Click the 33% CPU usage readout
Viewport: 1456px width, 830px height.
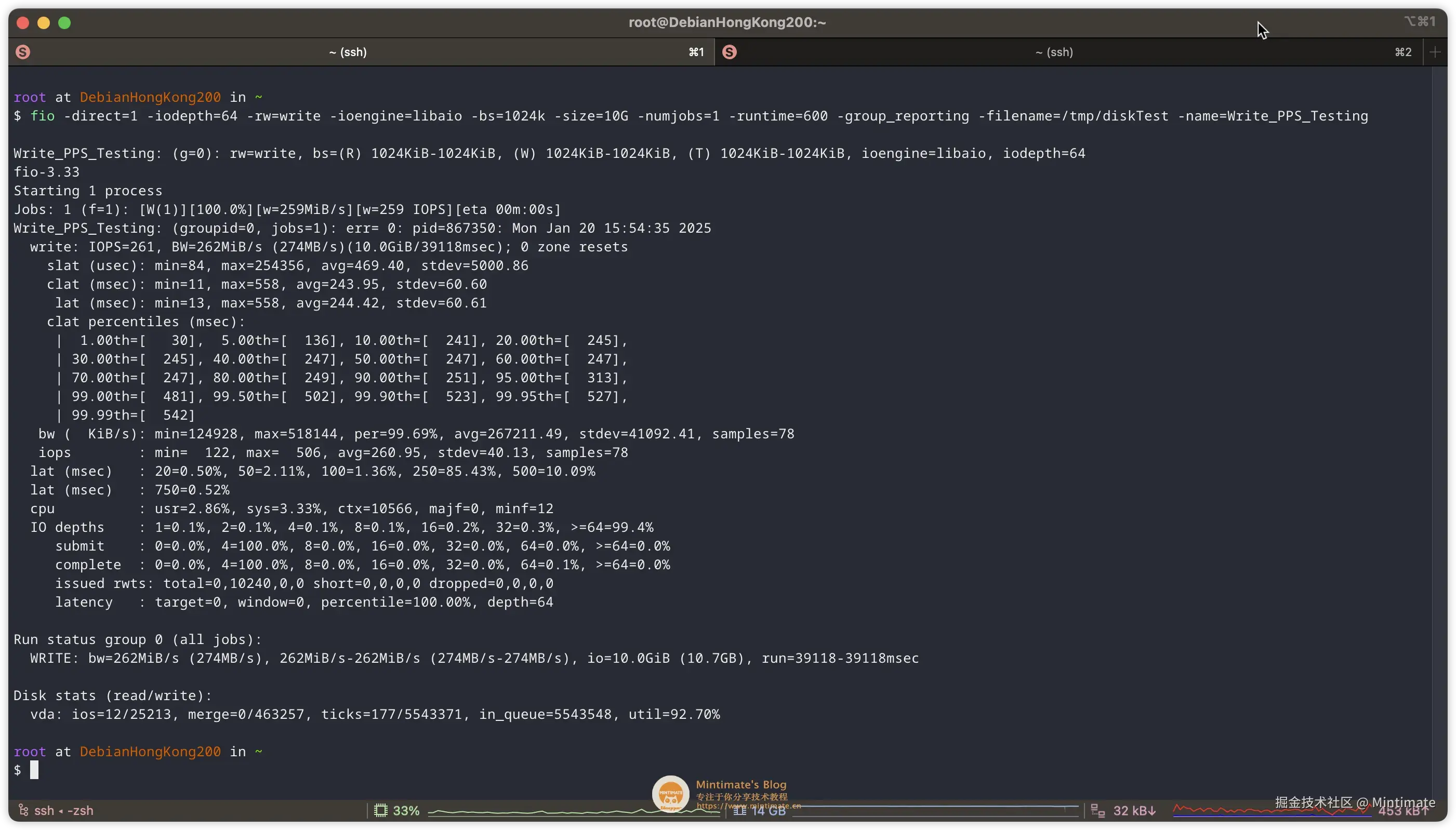(406, 810)
